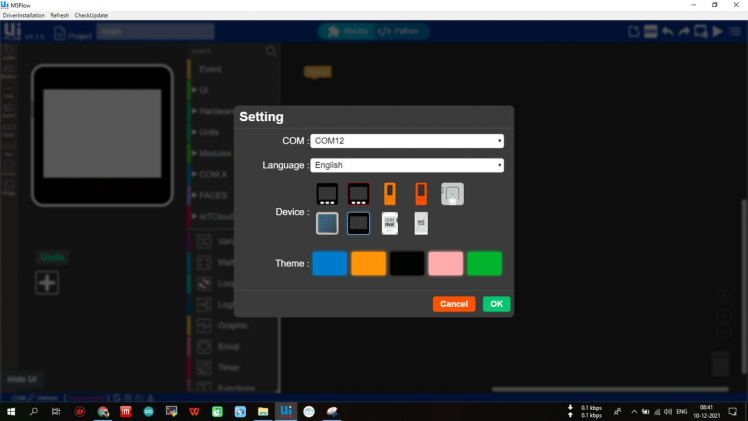Screen dimensions: 748x421
Task: Choose the light orange M5StickC device icon
Action: (x=390, y=194)
